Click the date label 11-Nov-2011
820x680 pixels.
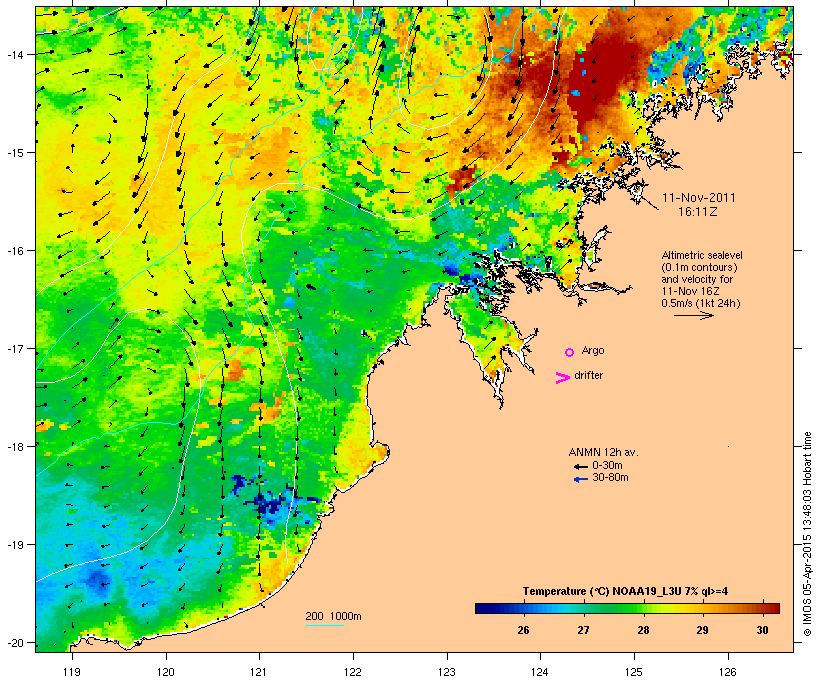pyautogui.click(x=699, y=198)
